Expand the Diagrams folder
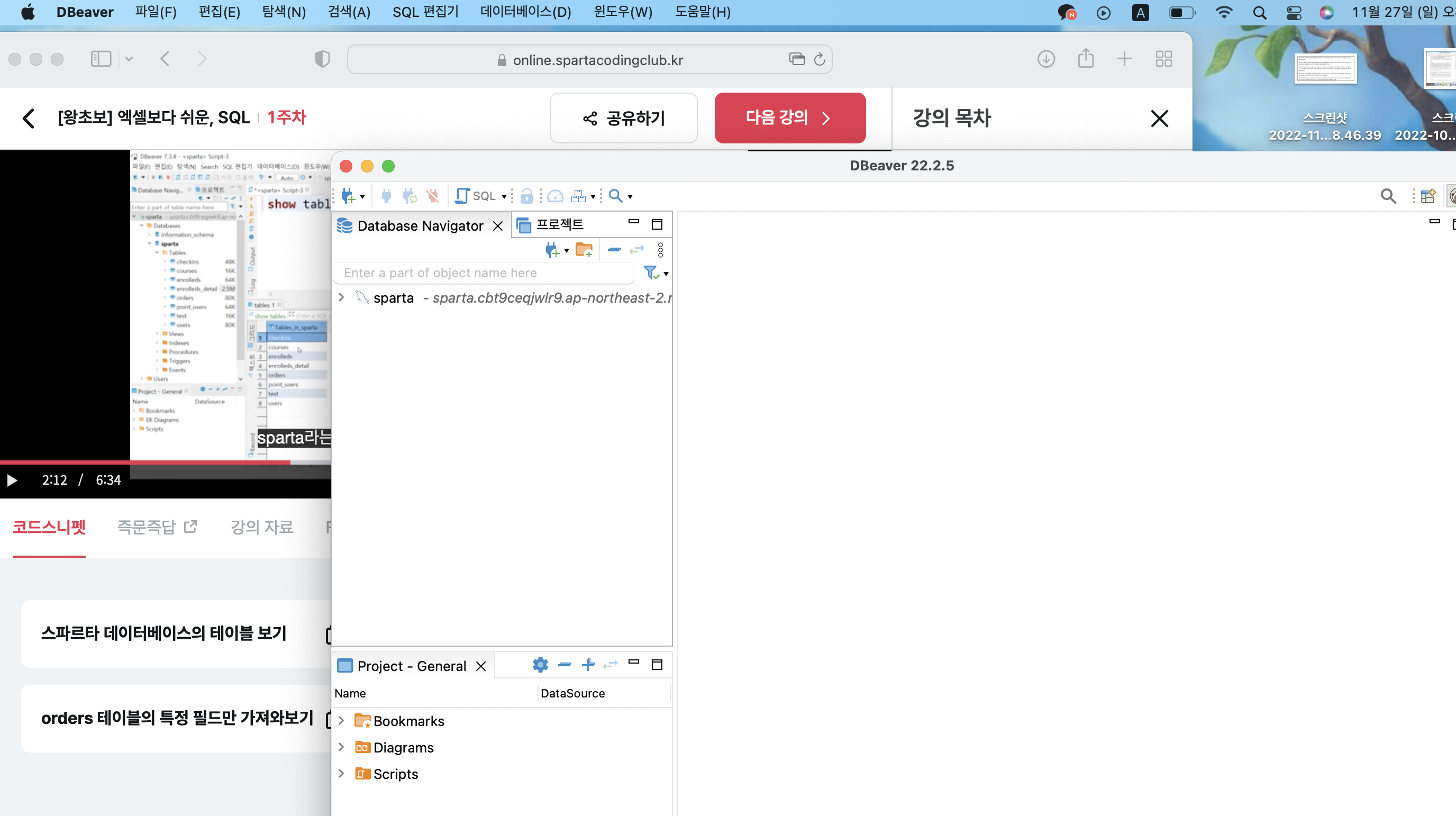This screenshot has height=816, width=1456. click(341, 747)
